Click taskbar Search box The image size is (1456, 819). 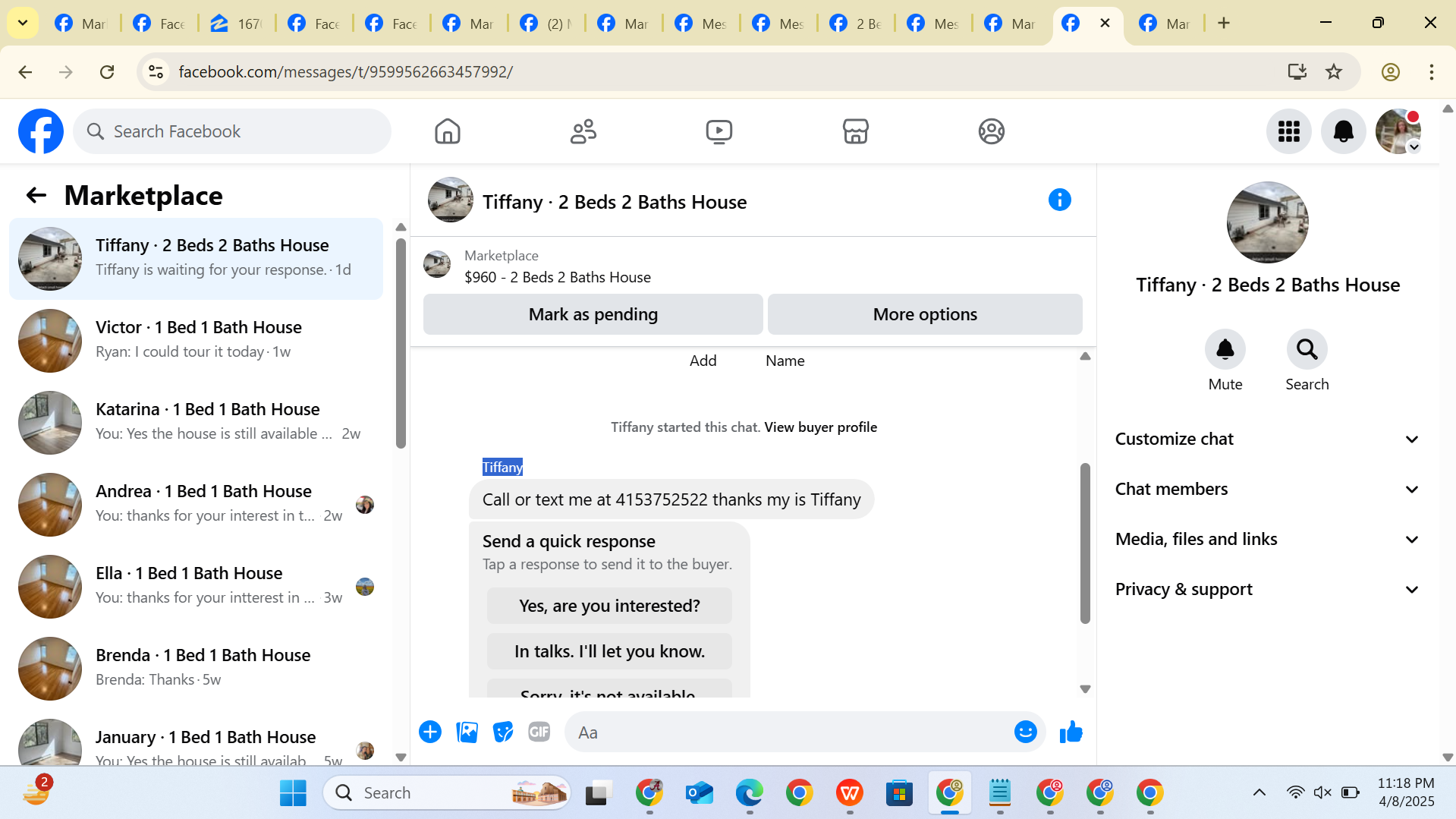pos(448,792)
